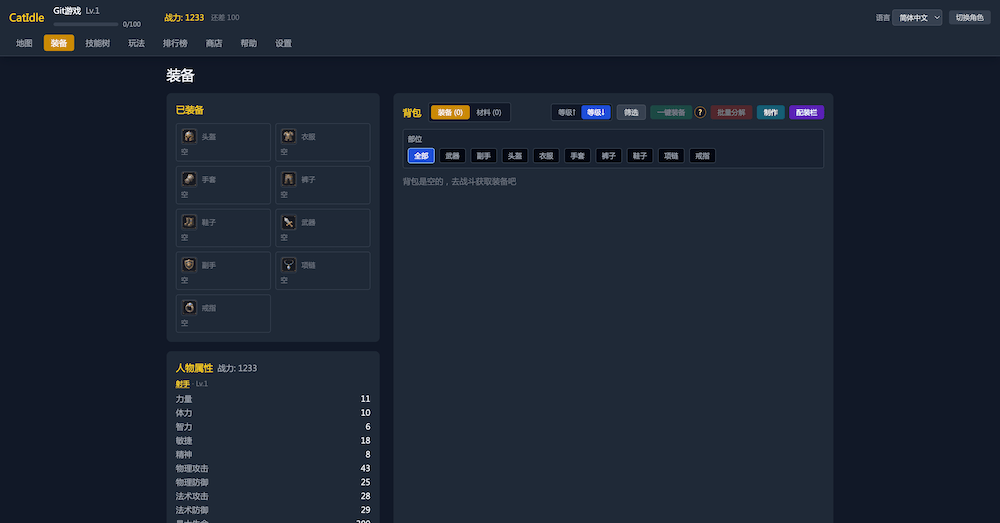Select the 全部 slot filter
The width and height of the screenshot is (1000, 523).
coord(421,156)
